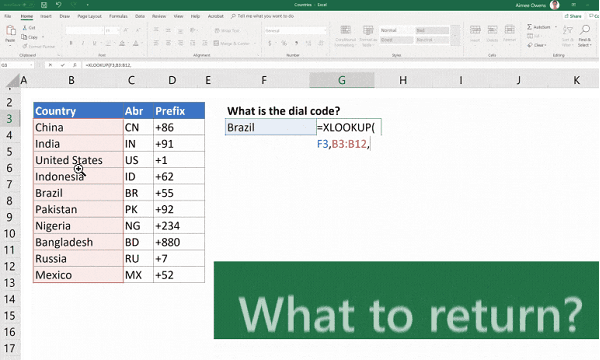Select the Prefix header cell
Screen dimensions: 600x360
pos(179,111)
